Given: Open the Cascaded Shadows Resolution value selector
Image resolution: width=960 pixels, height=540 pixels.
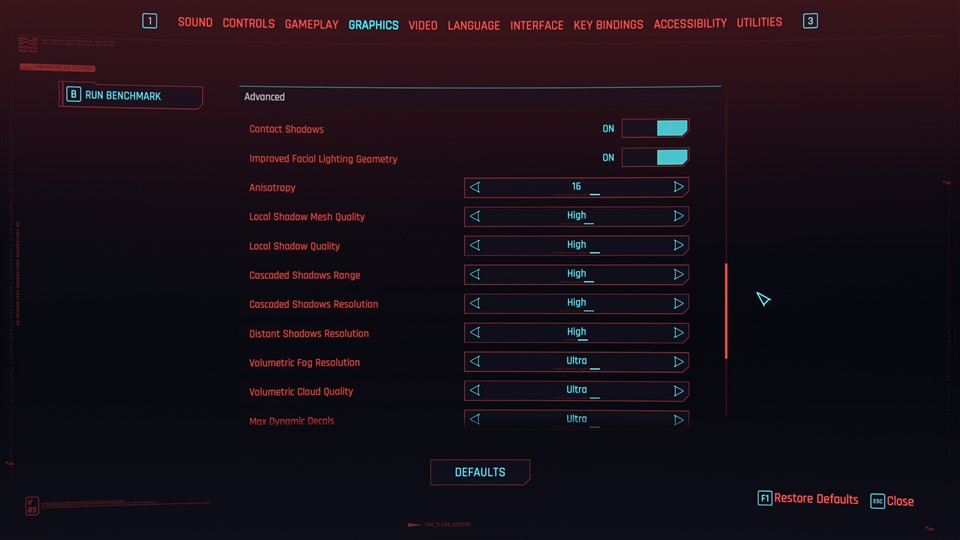Looking at the screenshot, I should 576,303.
